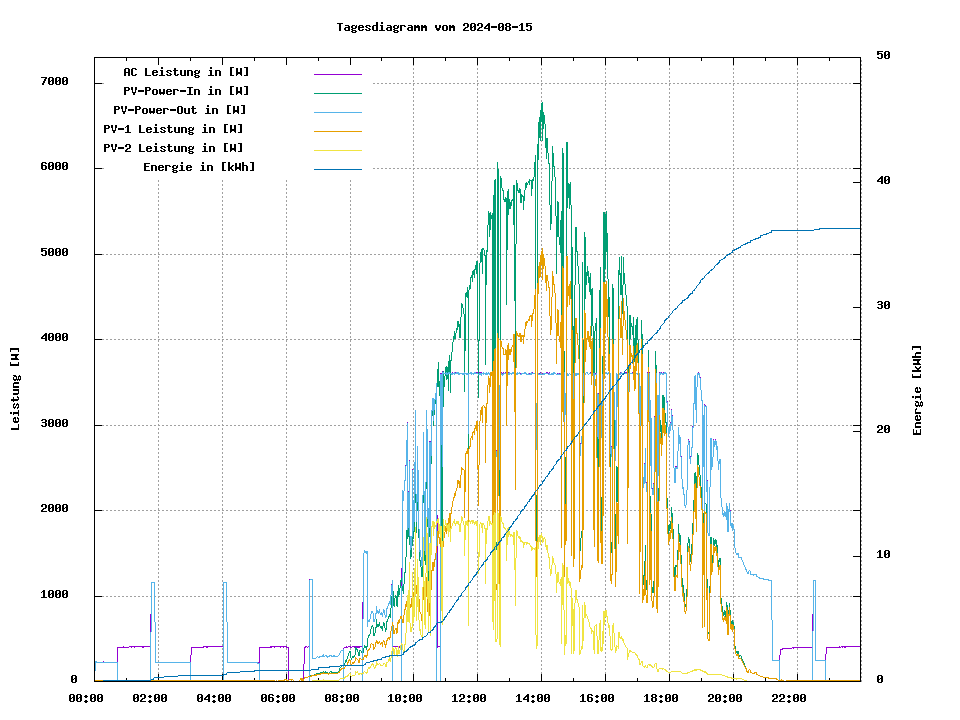Click the 12:00 tick on the time axis
The height and width of the screenshot is (720, 960).
(x=469, y=698)
